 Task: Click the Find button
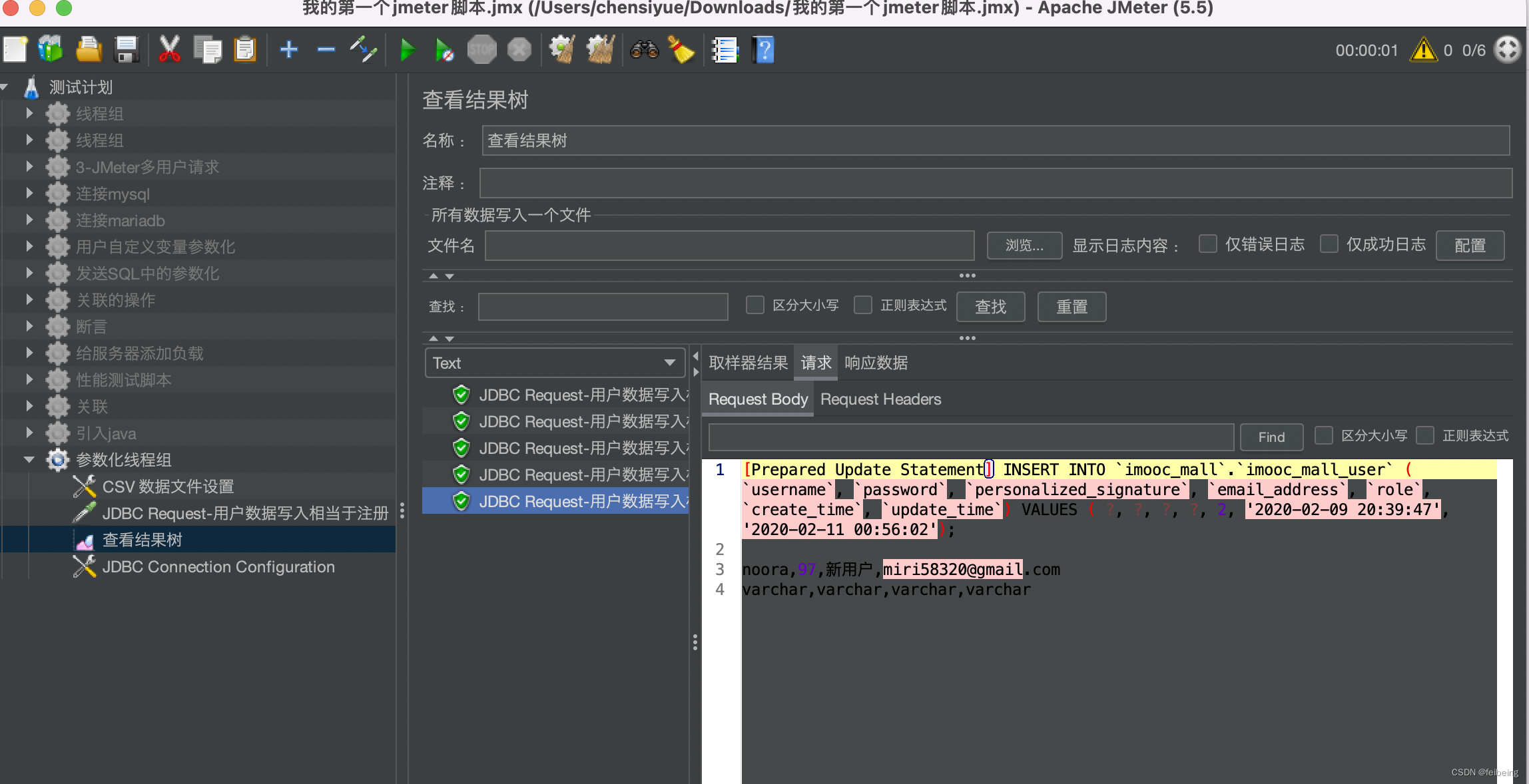[1271, 437]
